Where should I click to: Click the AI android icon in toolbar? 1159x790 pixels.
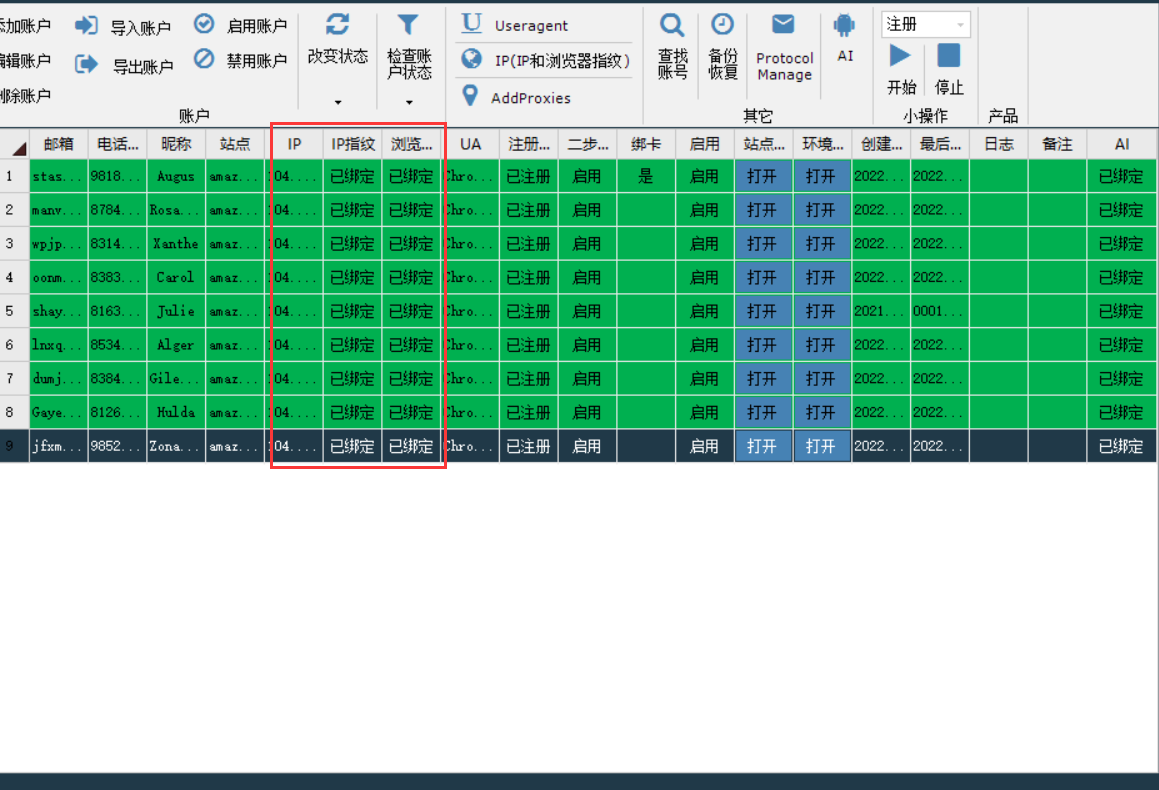click(844, 26)
